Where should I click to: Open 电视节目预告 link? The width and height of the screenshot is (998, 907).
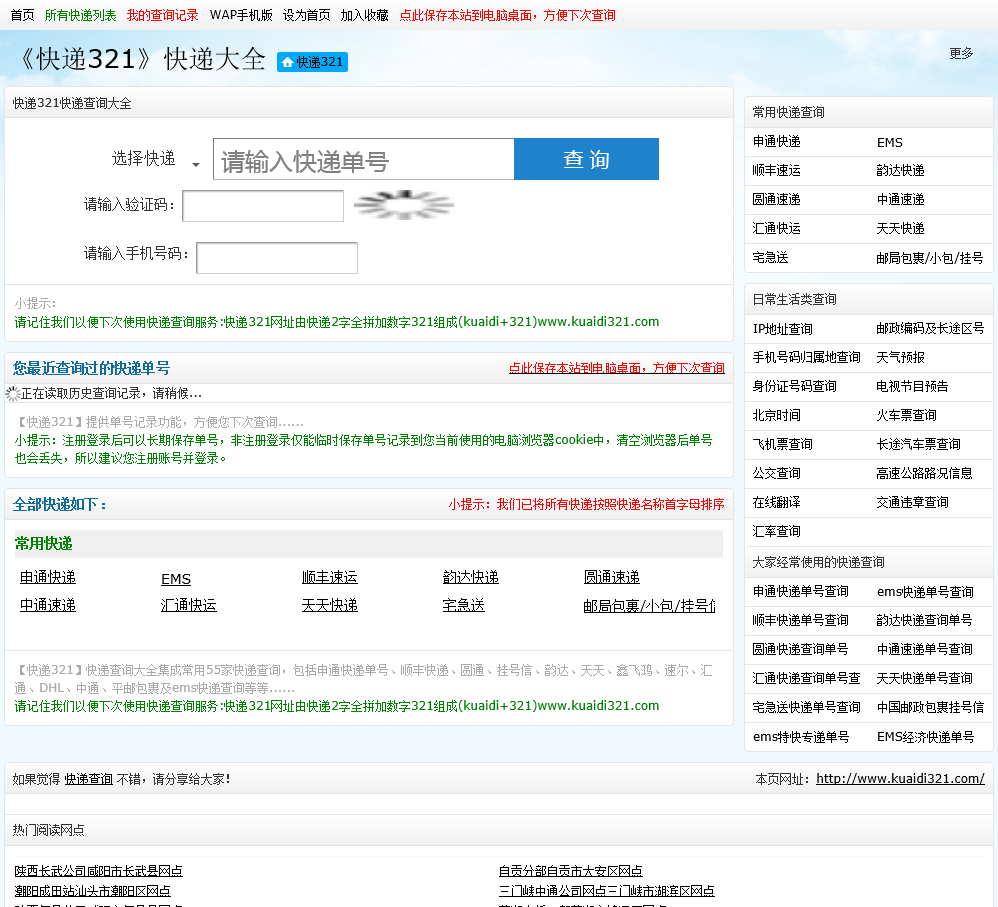tap(912, 386)
